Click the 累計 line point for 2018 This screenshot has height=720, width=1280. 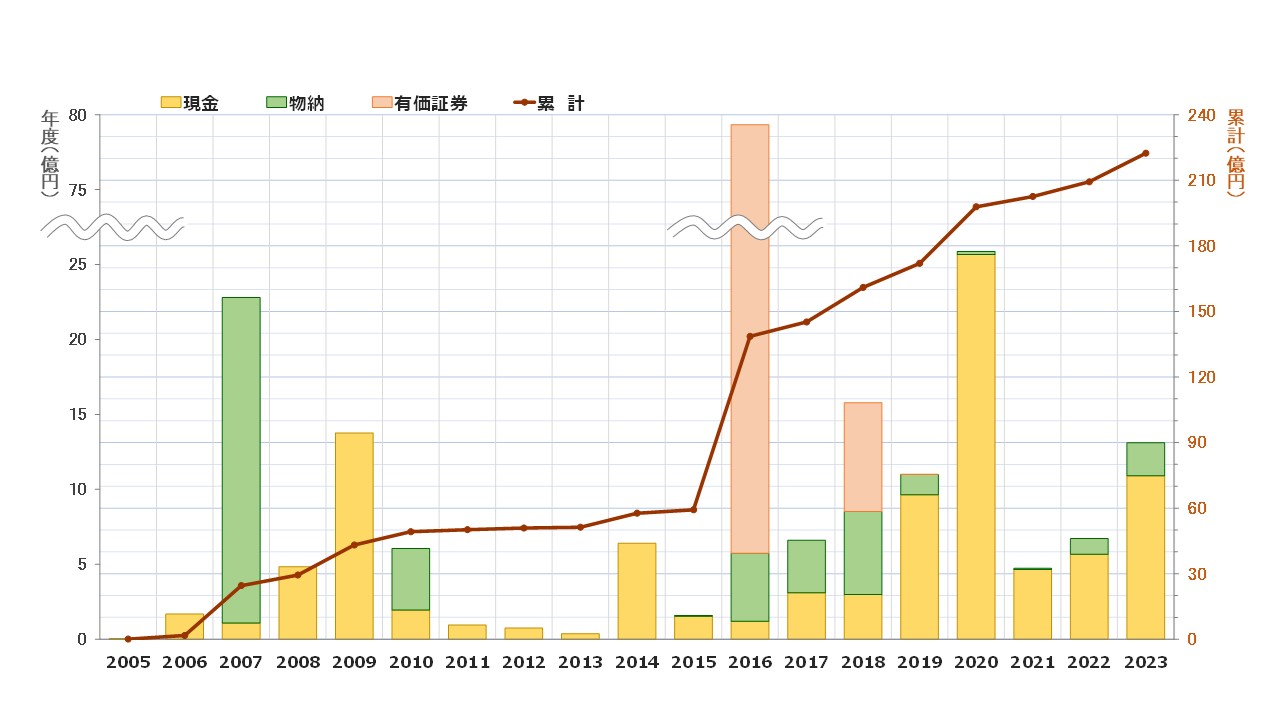click(863, 287)
